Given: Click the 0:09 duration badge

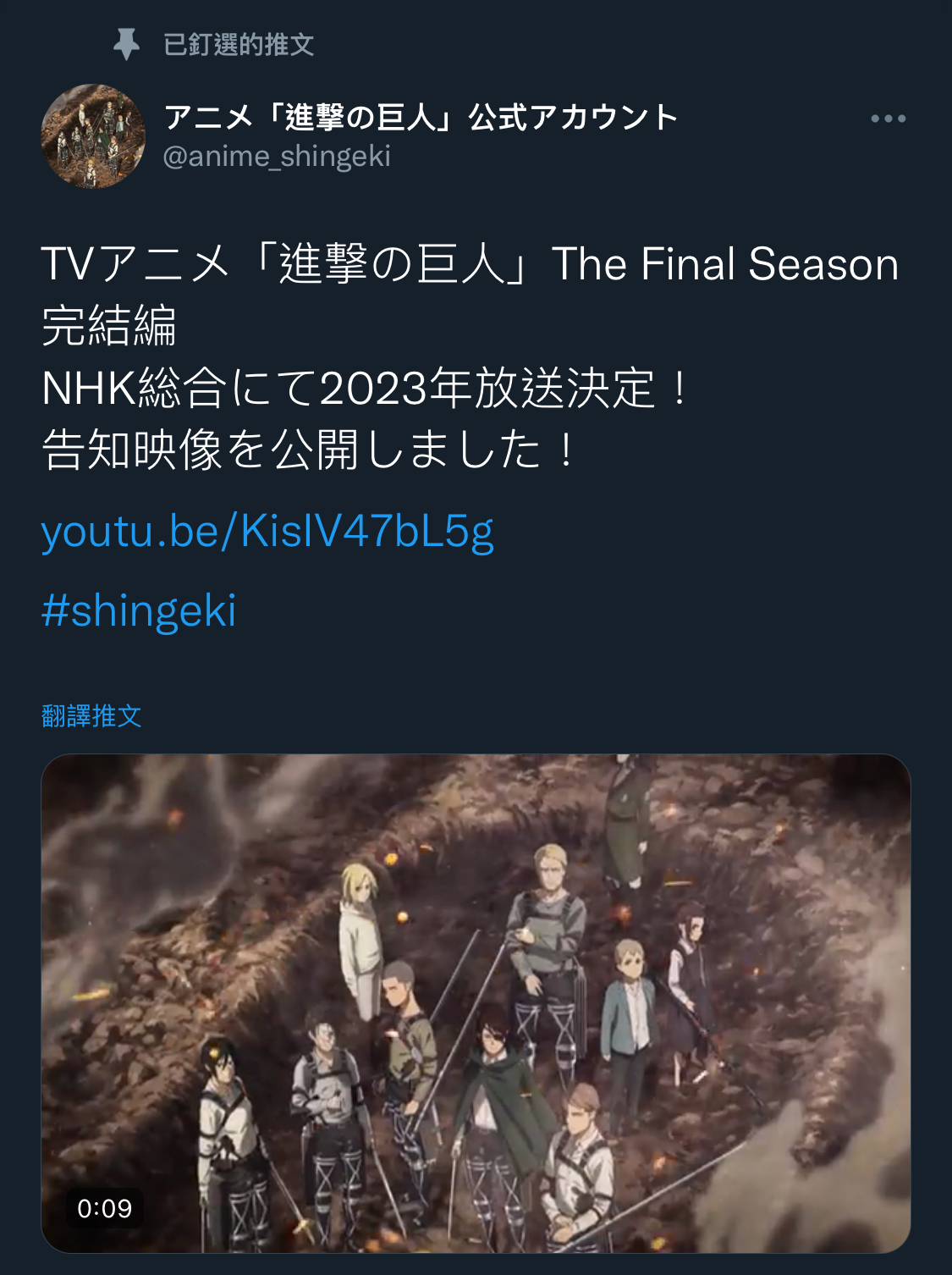Looking at the screenshot, I should pyautogui.click(x=105, y=1208).
